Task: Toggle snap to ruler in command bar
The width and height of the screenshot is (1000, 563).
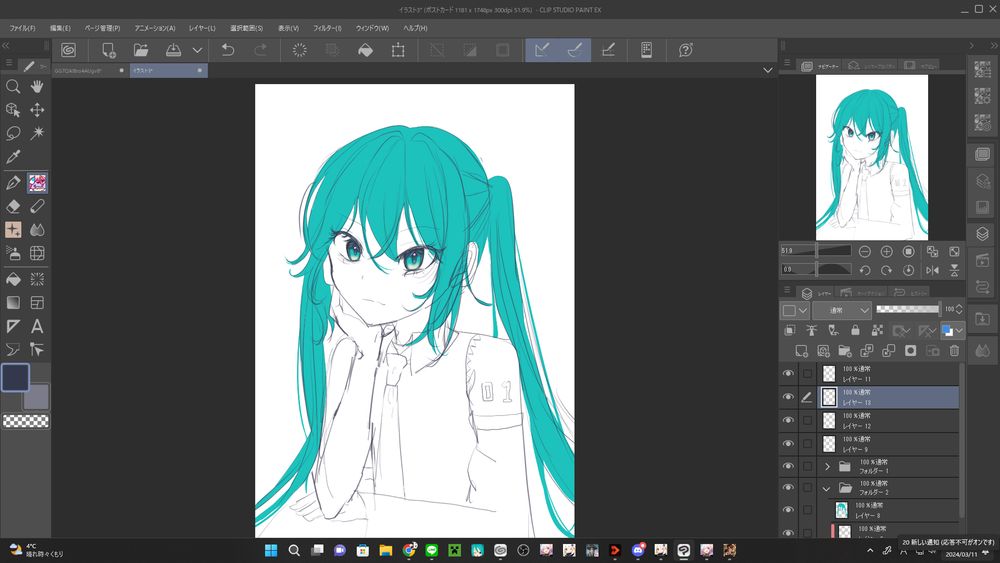Action: 542,50
